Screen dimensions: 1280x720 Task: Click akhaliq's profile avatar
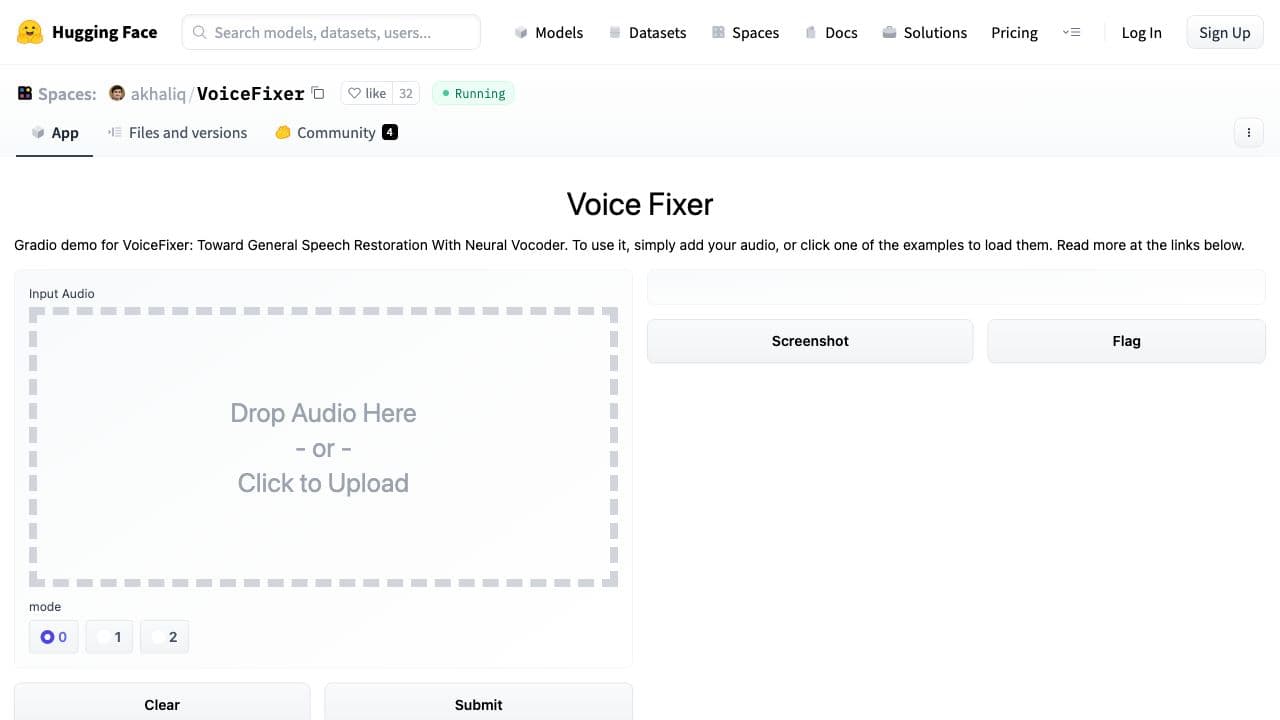click(117, 93)
